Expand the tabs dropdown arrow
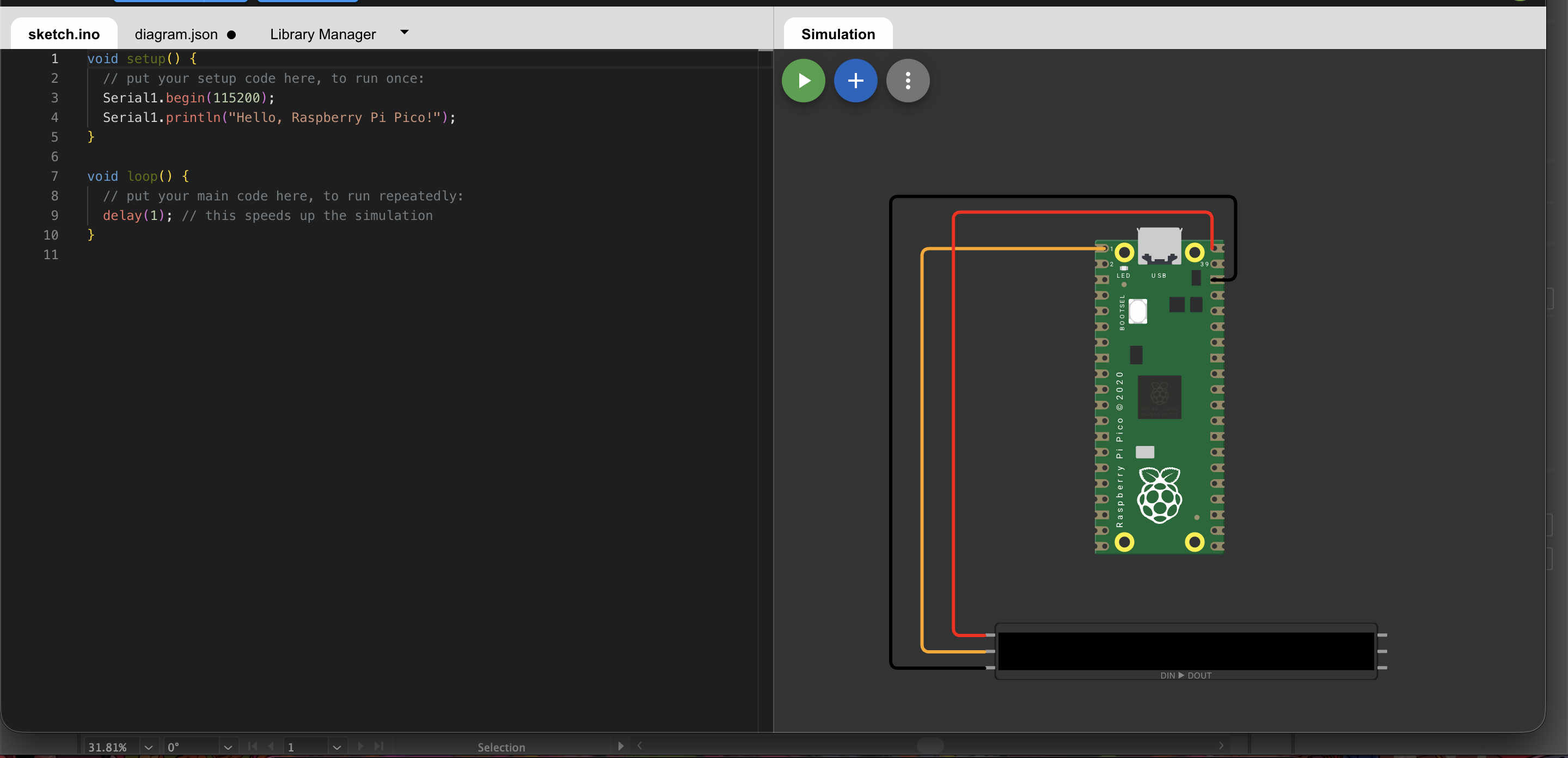 pyautogui.click(x=404, y=32)
